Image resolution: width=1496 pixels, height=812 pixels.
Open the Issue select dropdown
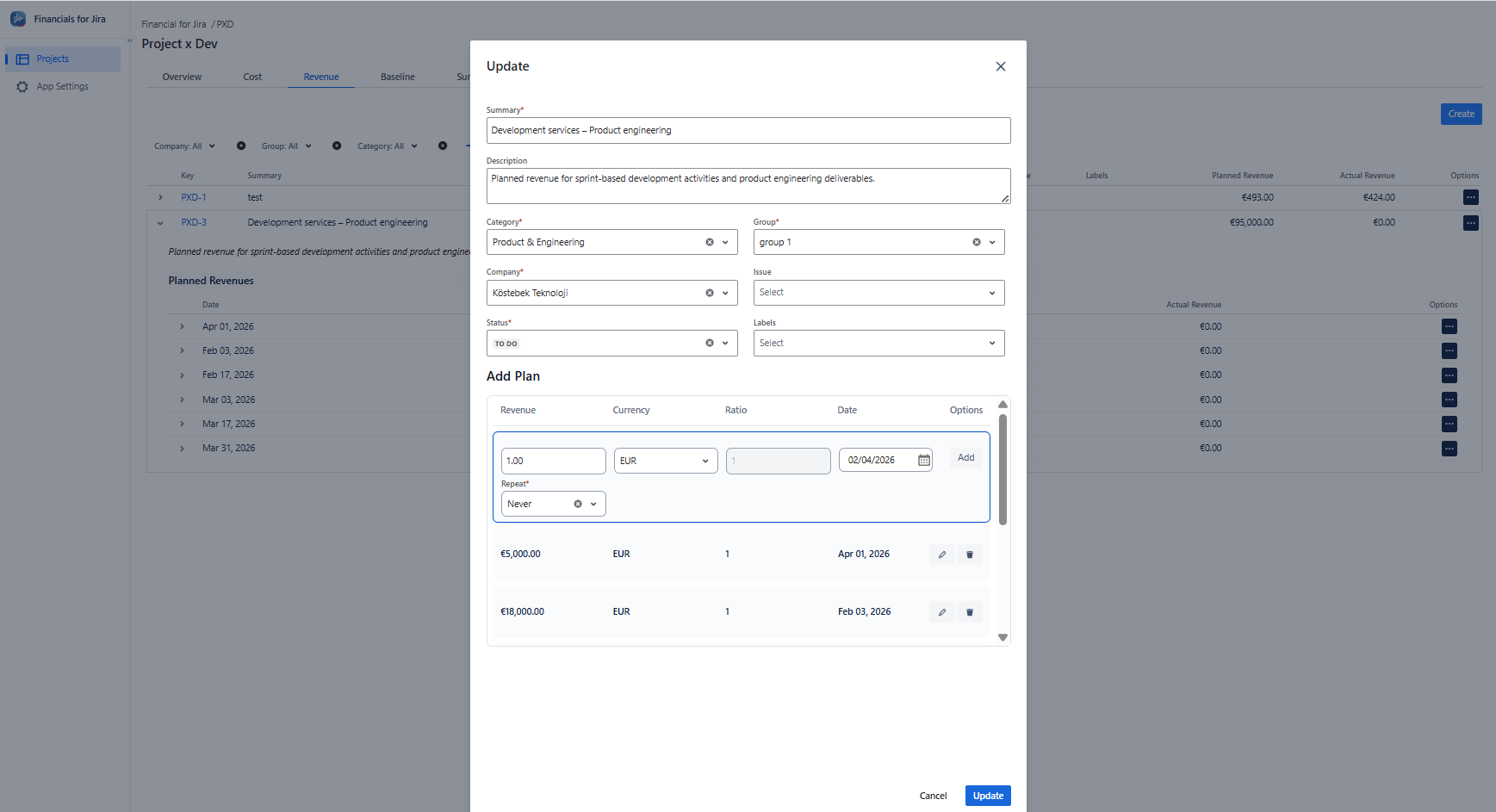pyautogui.click(x=878, y=293)
